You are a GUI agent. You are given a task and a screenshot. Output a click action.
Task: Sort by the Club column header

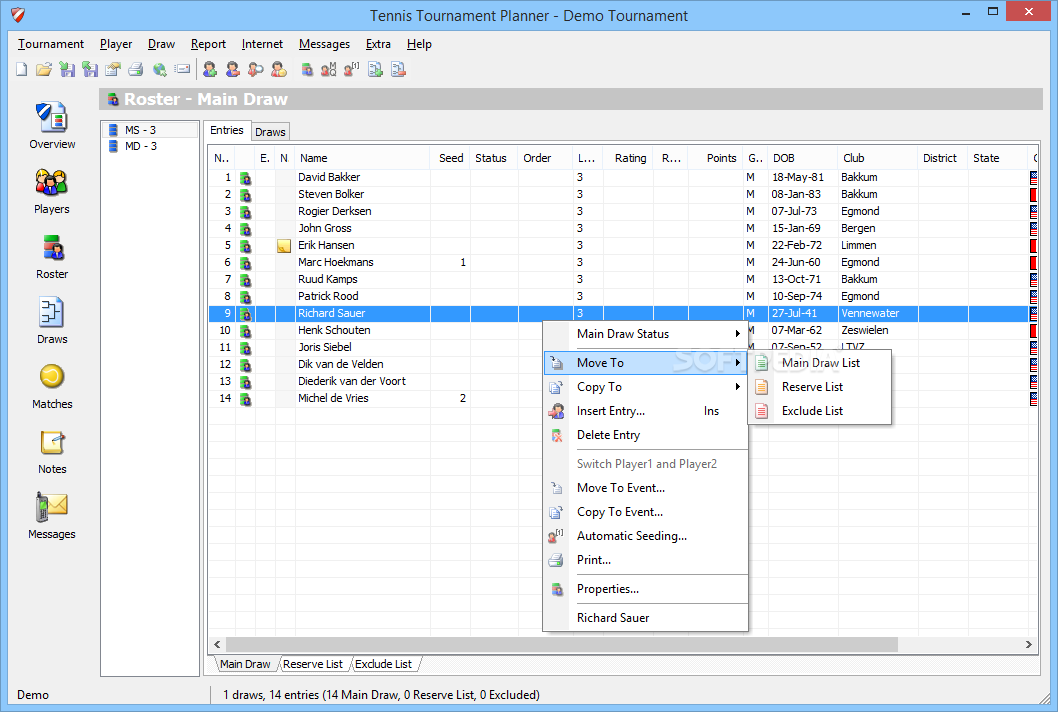[878, 158]
